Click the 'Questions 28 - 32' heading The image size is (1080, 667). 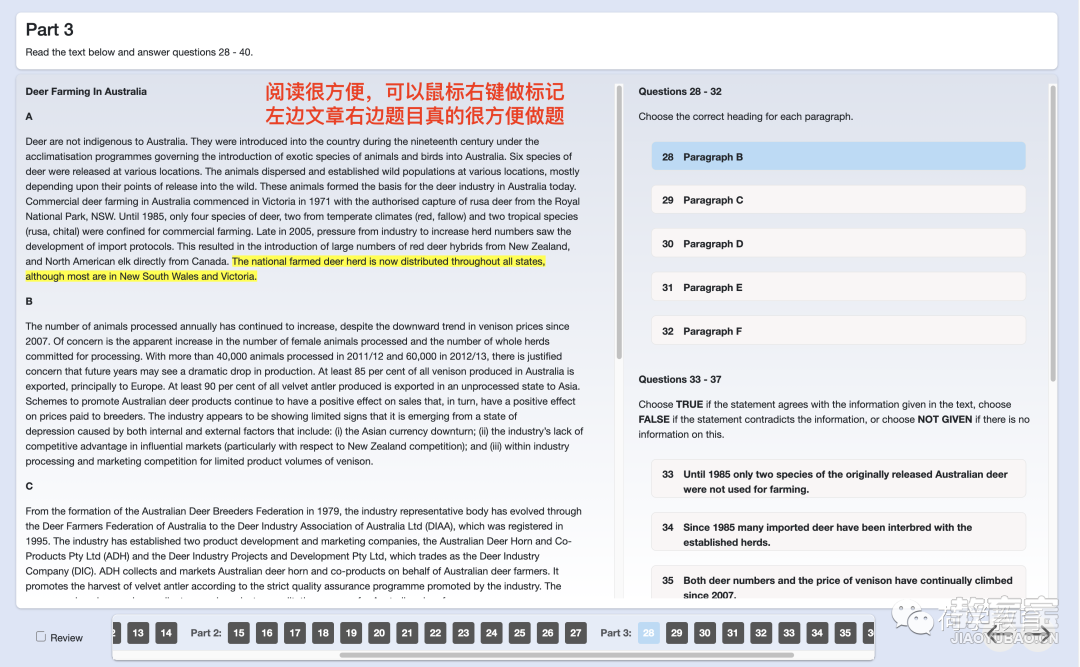(x=680, y=91)
